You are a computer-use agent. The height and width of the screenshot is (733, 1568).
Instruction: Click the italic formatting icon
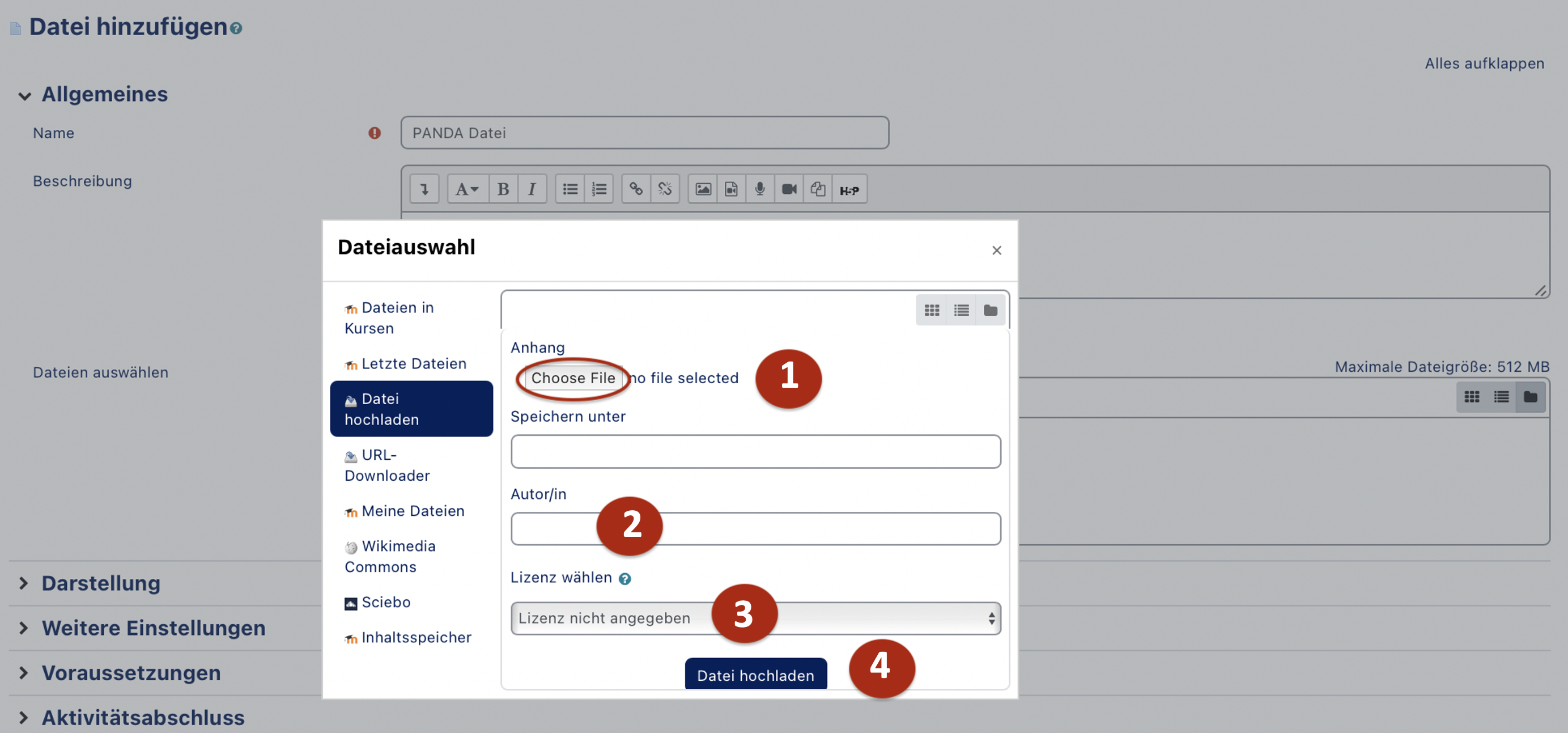point(532,189)
